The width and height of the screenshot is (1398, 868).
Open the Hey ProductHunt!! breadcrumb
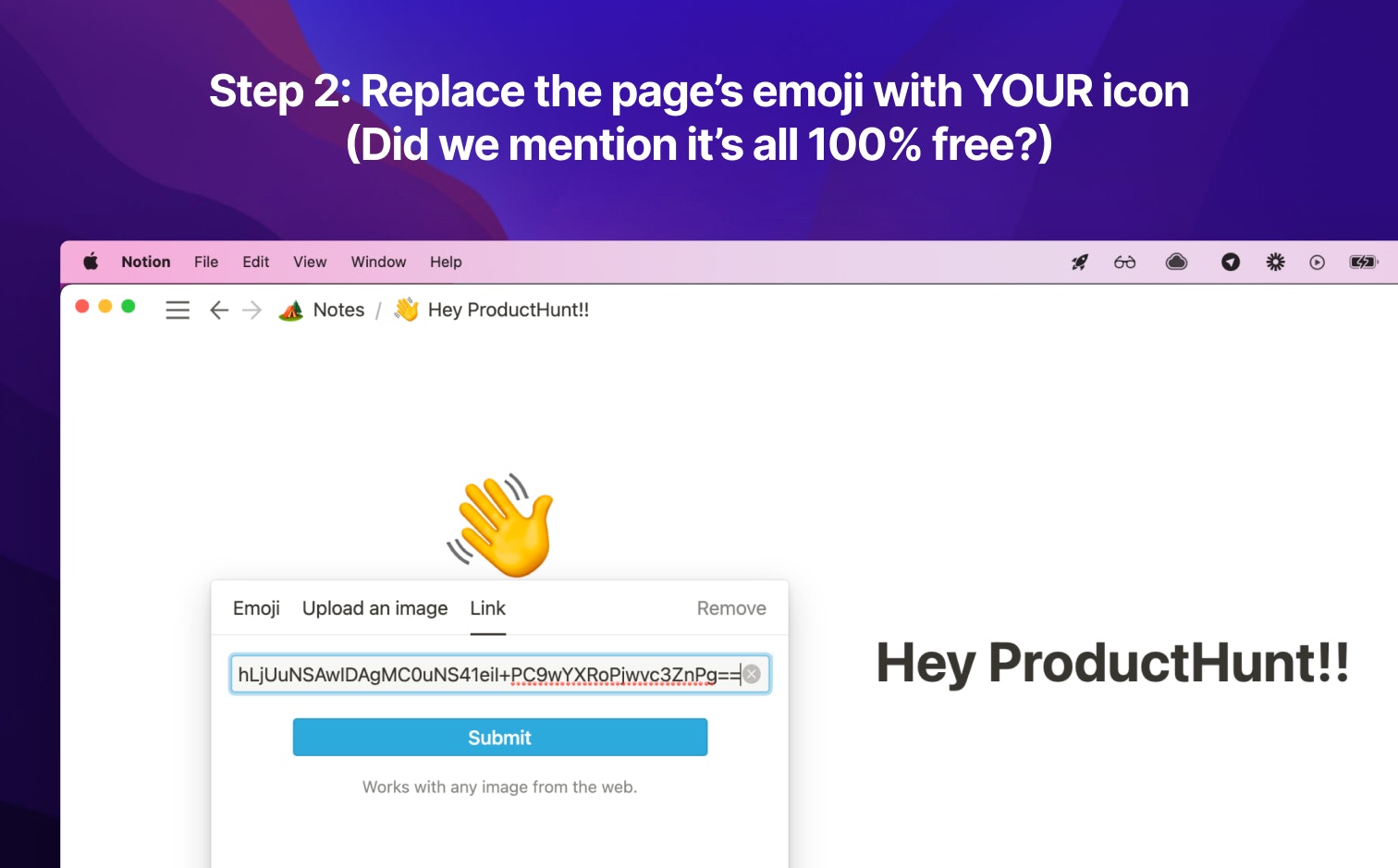(x=508, y=311)
